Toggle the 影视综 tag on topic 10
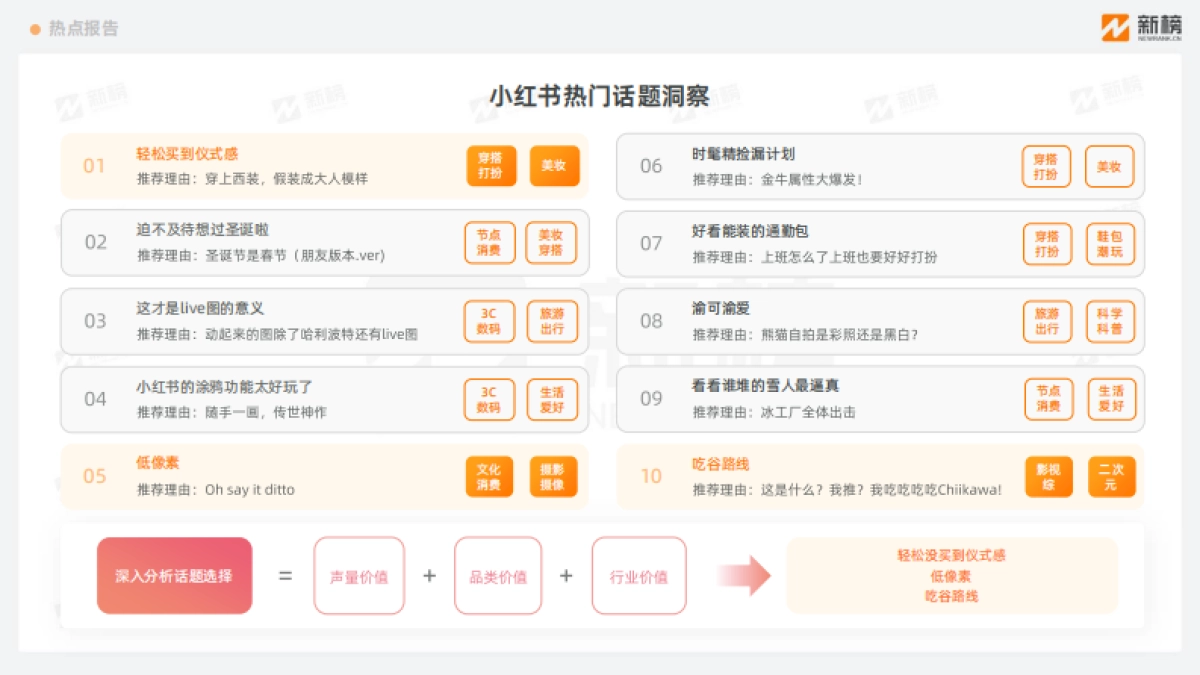Image resolution: width=1200 pixels, height=675 pixels. coord(1048,477)
